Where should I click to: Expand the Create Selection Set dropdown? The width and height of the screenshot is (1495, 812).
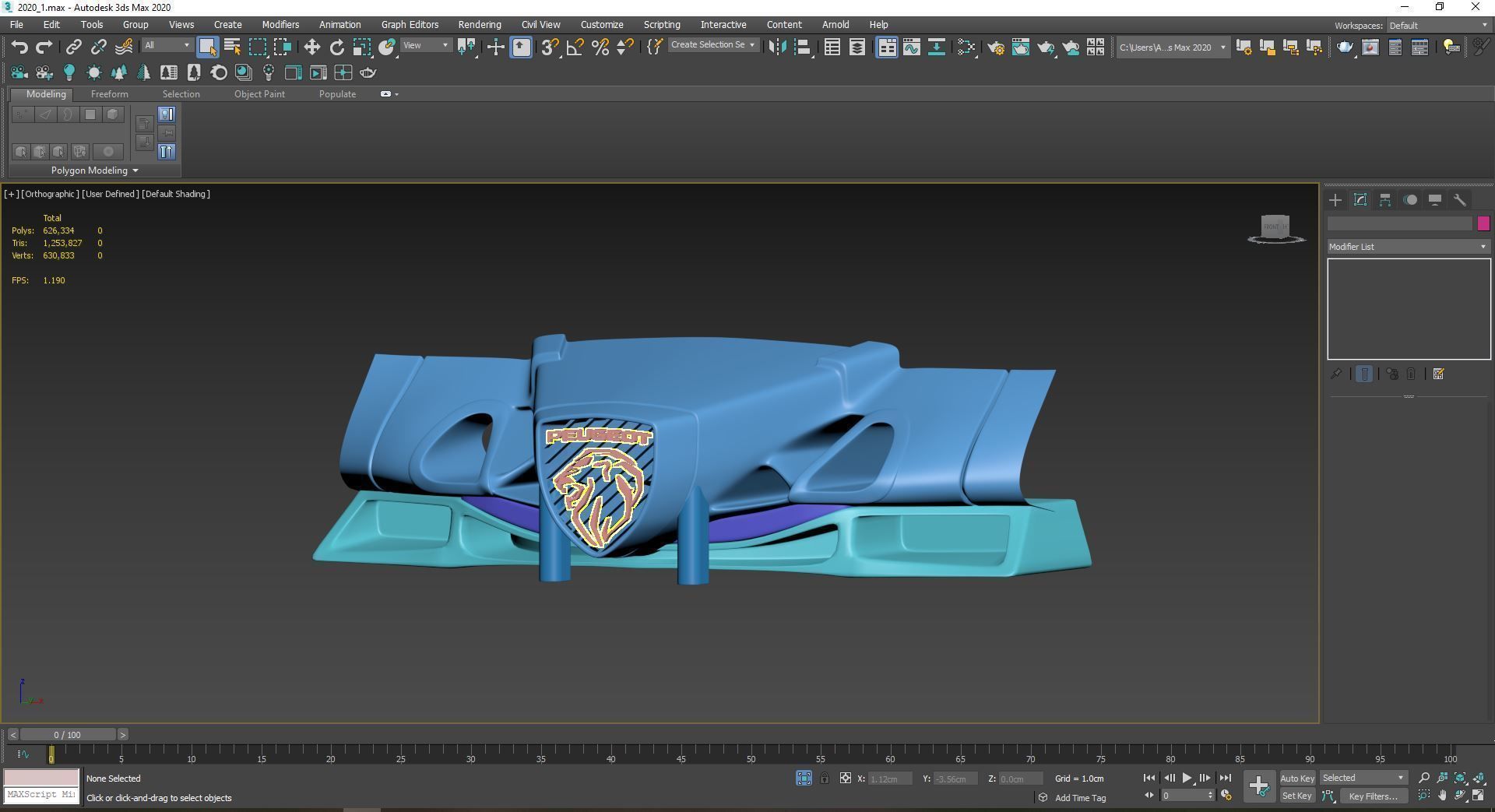(713, 45)
